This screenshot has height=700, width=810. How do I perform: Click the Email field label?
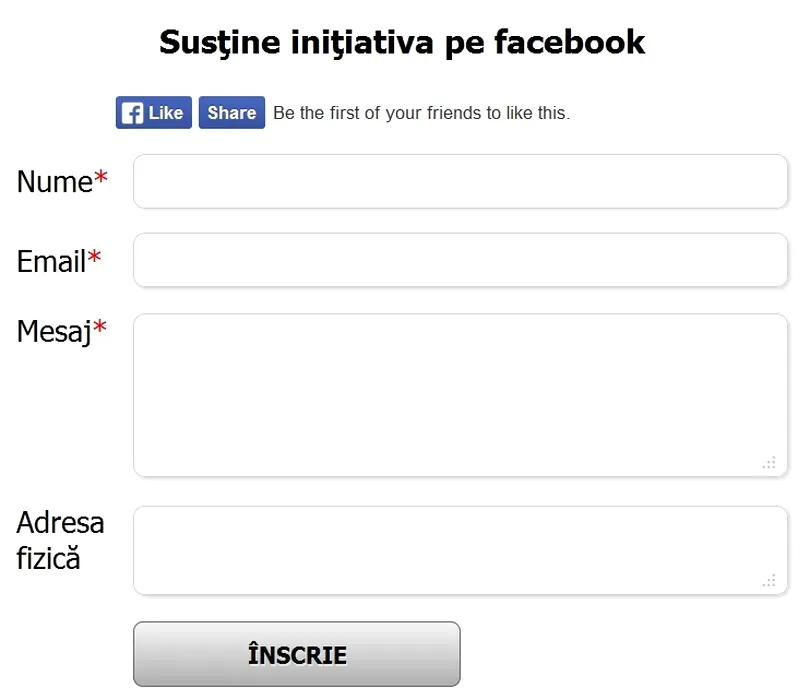pyautogui.click(x=51, y=262)
